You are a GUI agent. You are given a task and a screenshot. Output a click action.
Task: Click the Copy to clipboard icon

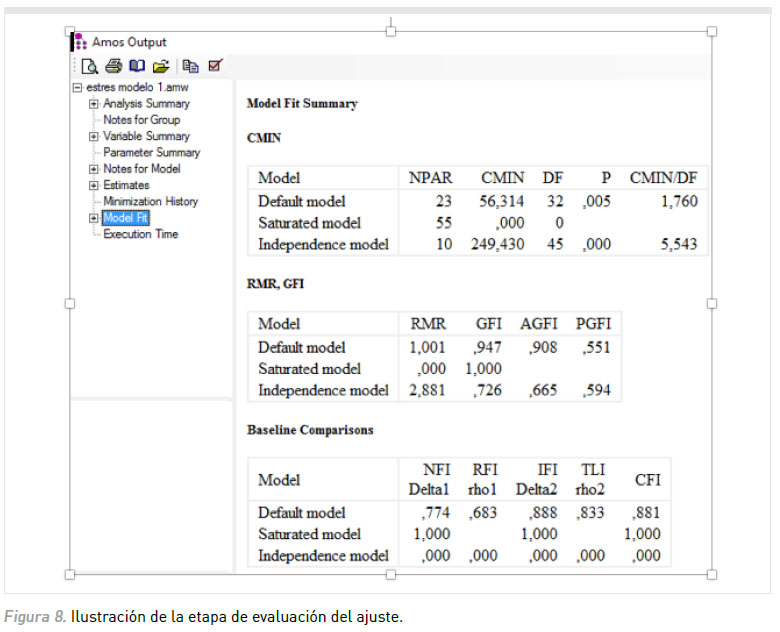pyautogui.click(x=190, y=66)
